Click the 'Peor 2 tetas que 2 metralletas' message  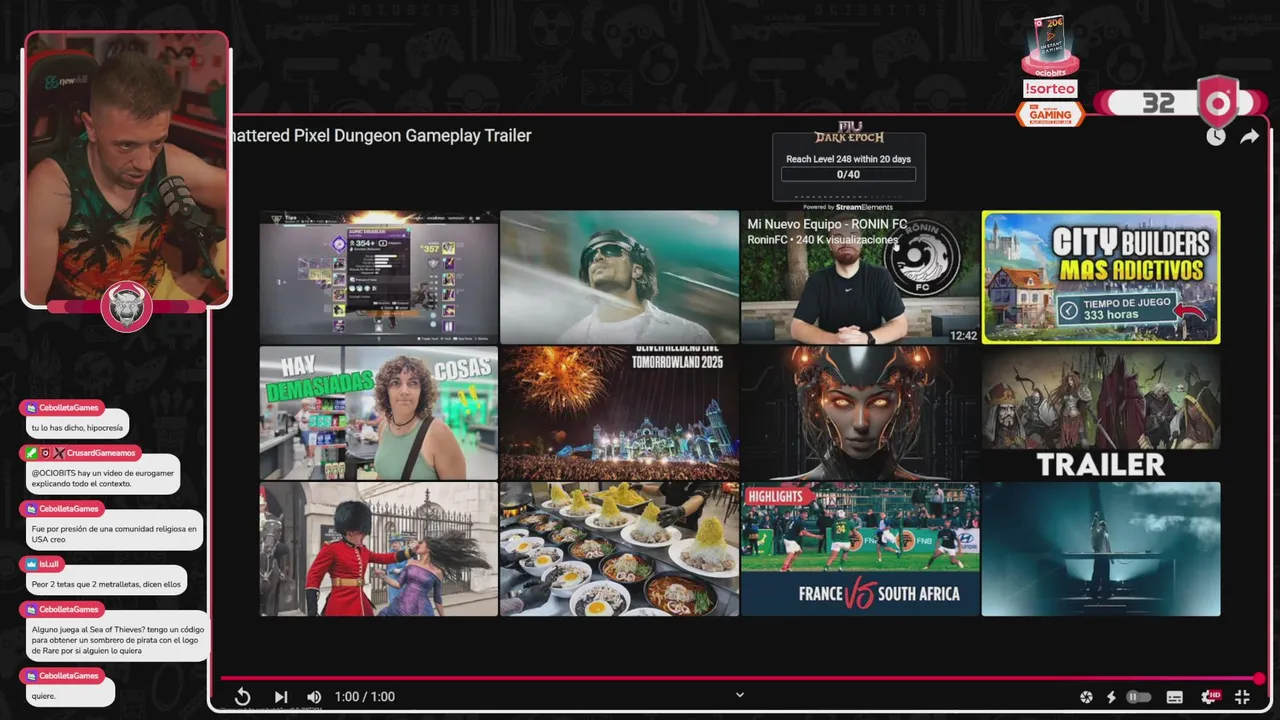pyautogui.click(x=105, y=584)
